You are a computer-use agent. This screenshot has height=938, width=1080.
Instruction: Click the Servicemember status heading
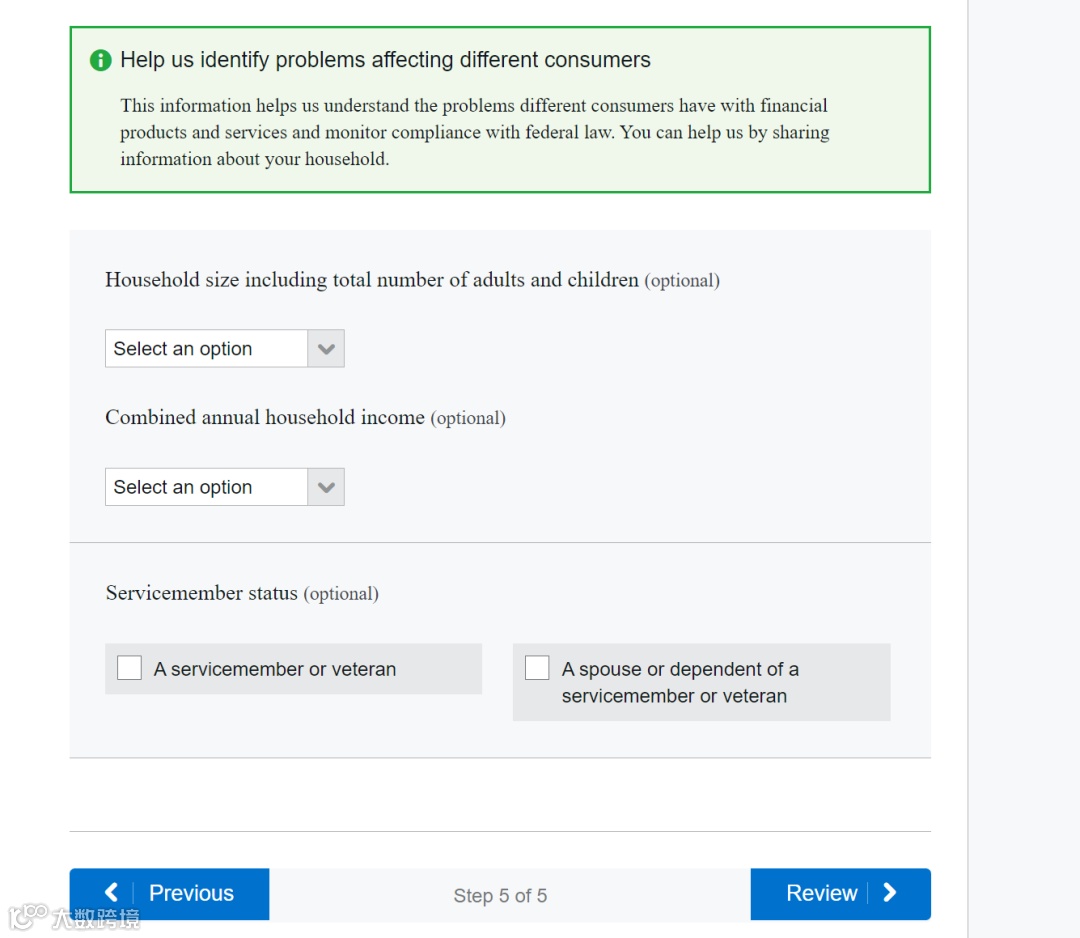coord(202,594)
